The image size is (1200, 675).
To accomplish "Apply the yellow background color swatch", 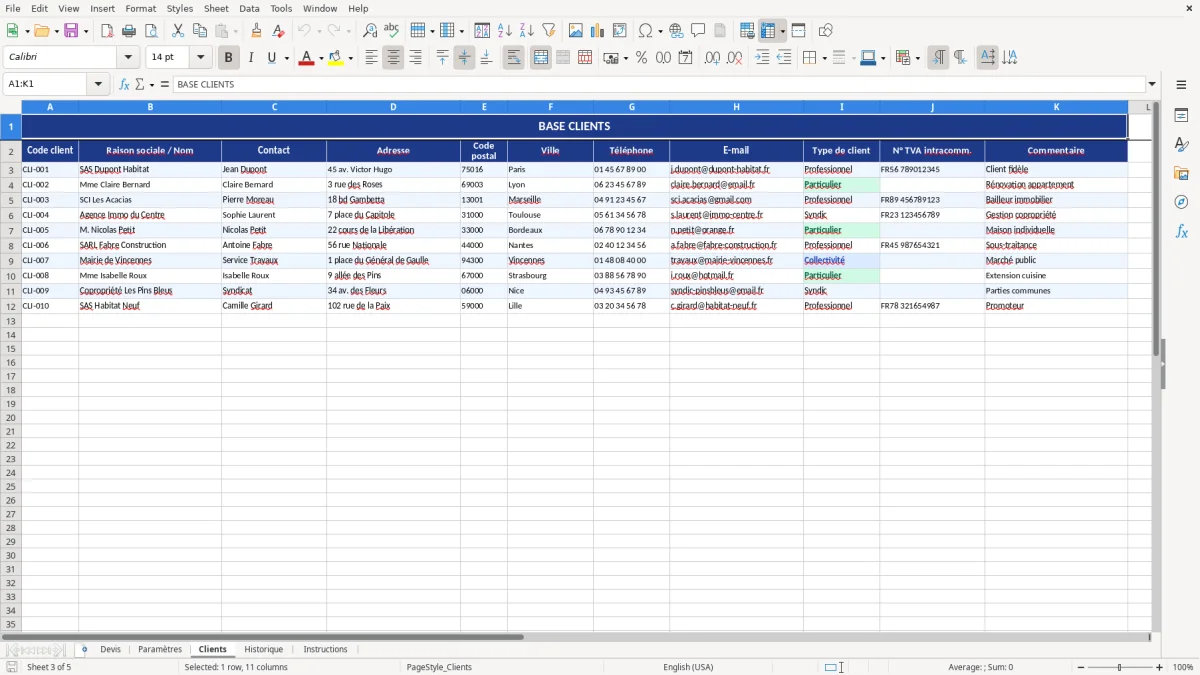I will tap(336, 58).
